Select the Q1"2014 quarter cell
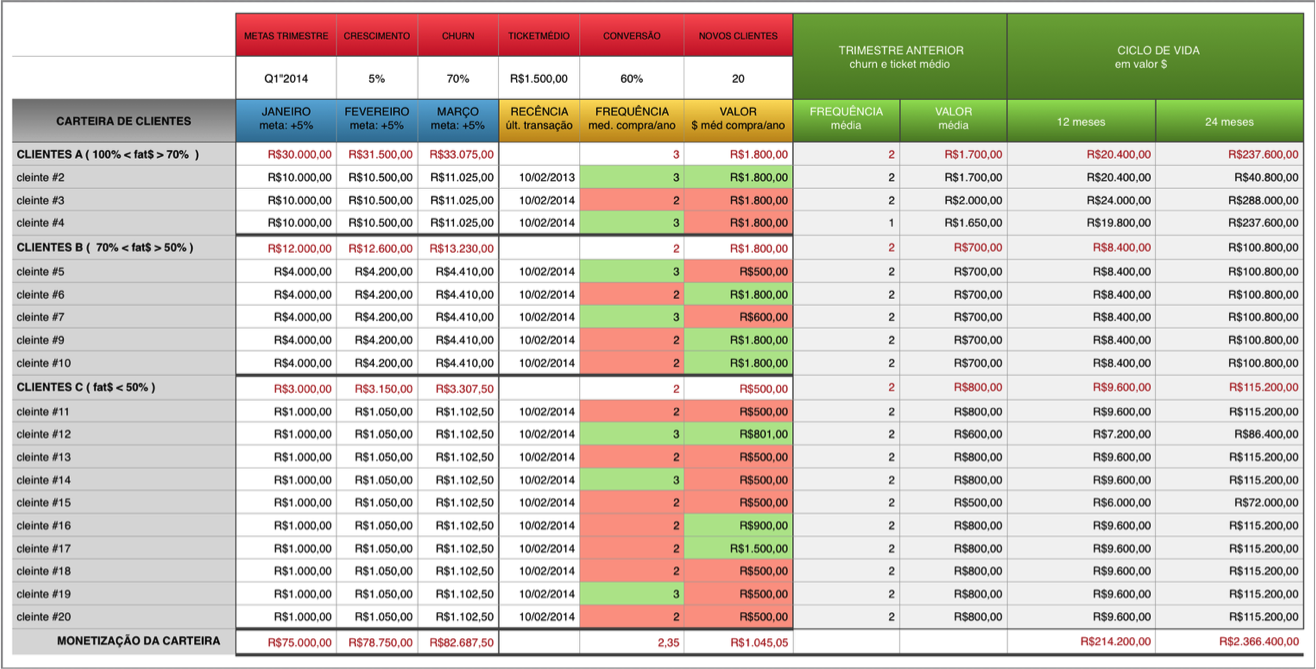Screen dimensions: 1316x669 click(x=286, y=78)
